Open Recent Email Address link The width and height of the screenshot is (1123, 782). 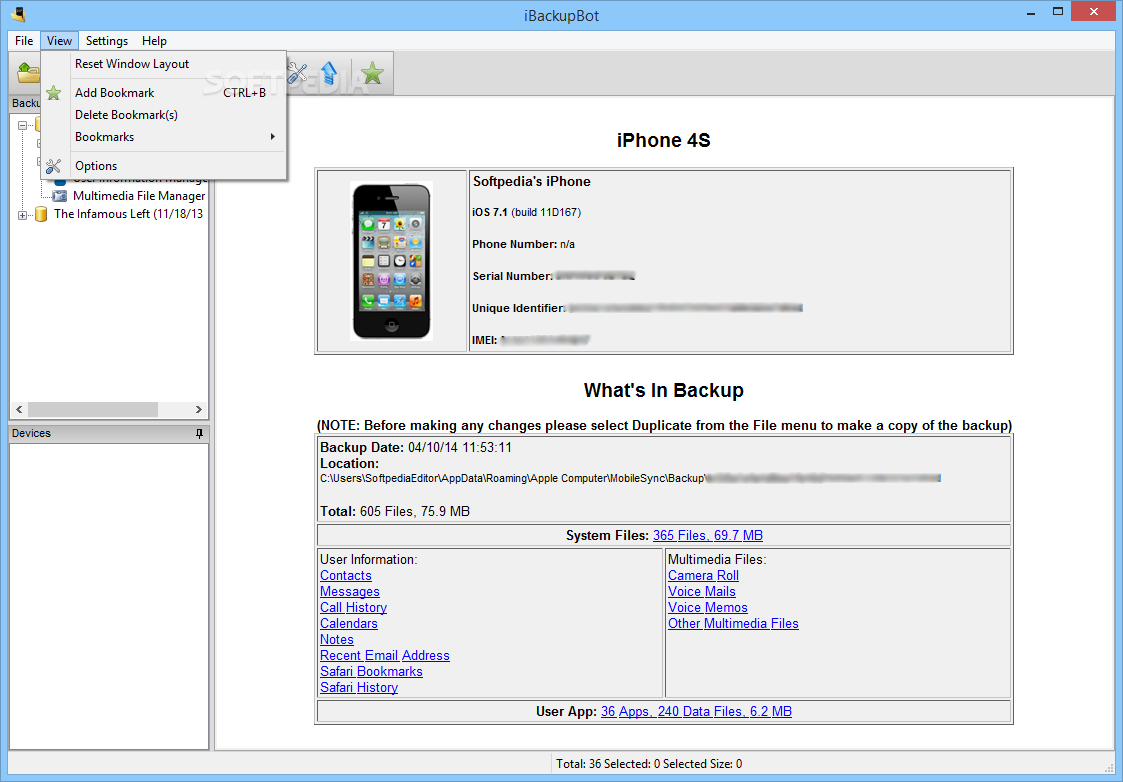[x=385, y=655]
